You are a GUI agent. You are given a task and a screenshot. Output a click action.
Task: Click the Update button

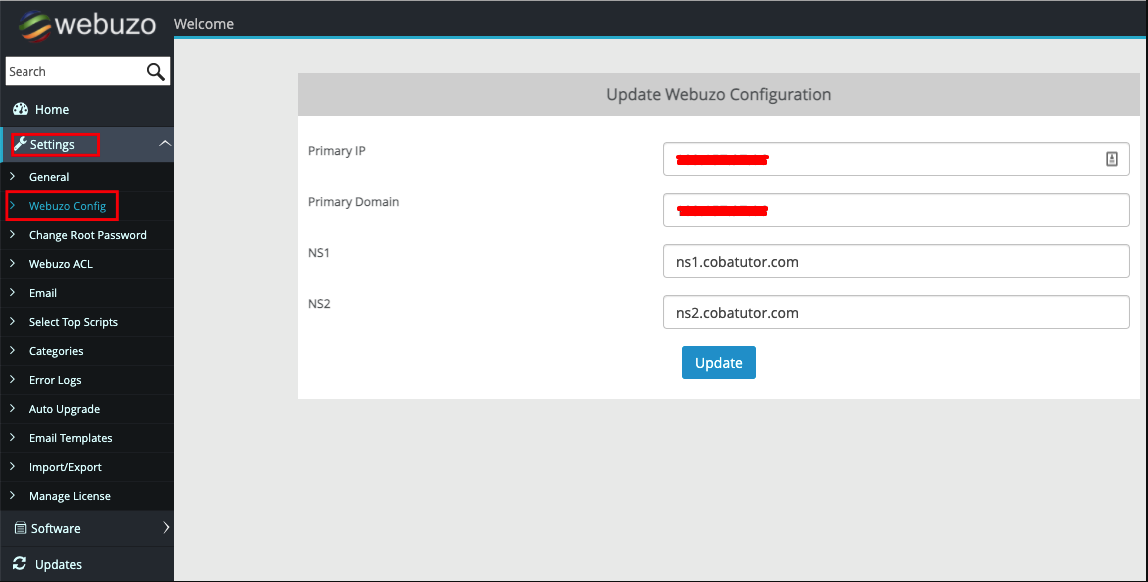click(718, 362)
